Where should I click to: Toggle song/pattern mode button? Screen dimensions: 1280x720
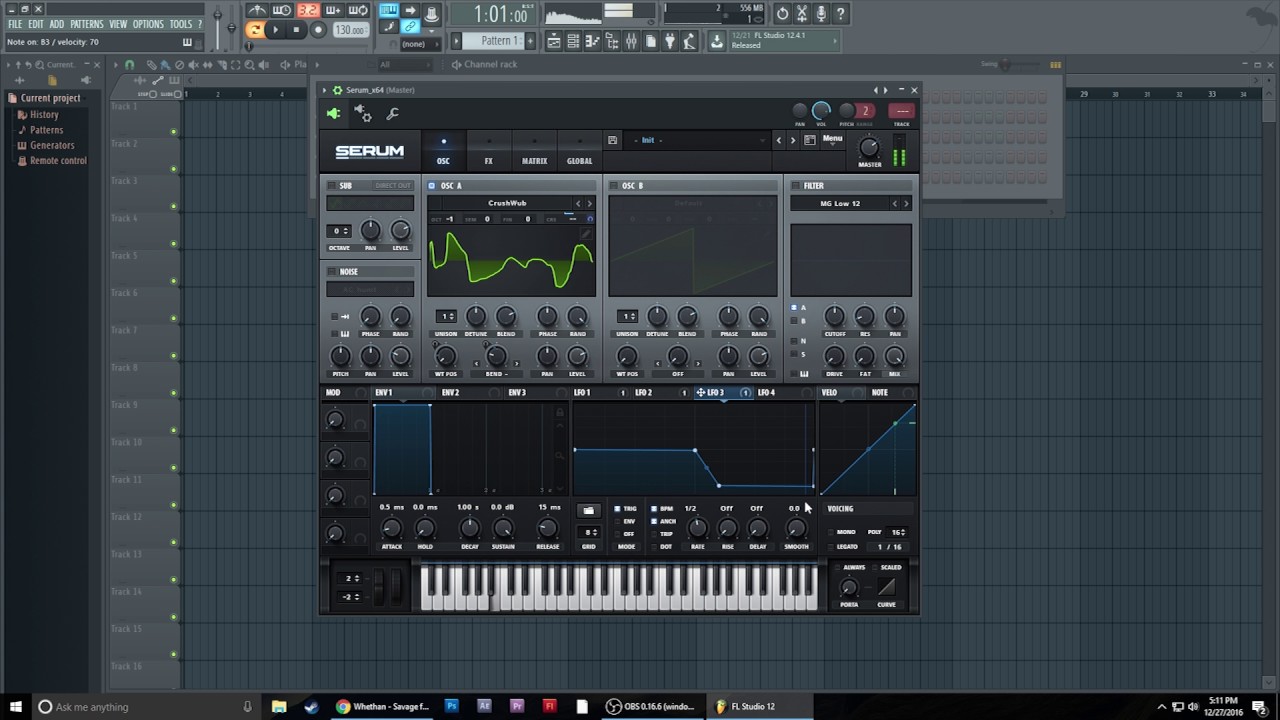click(255, 30)
